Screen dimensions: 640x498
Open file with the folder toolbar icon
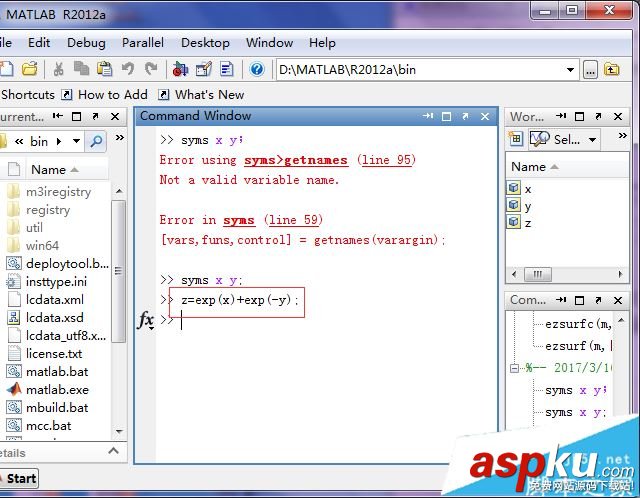[x=29, y=69]
